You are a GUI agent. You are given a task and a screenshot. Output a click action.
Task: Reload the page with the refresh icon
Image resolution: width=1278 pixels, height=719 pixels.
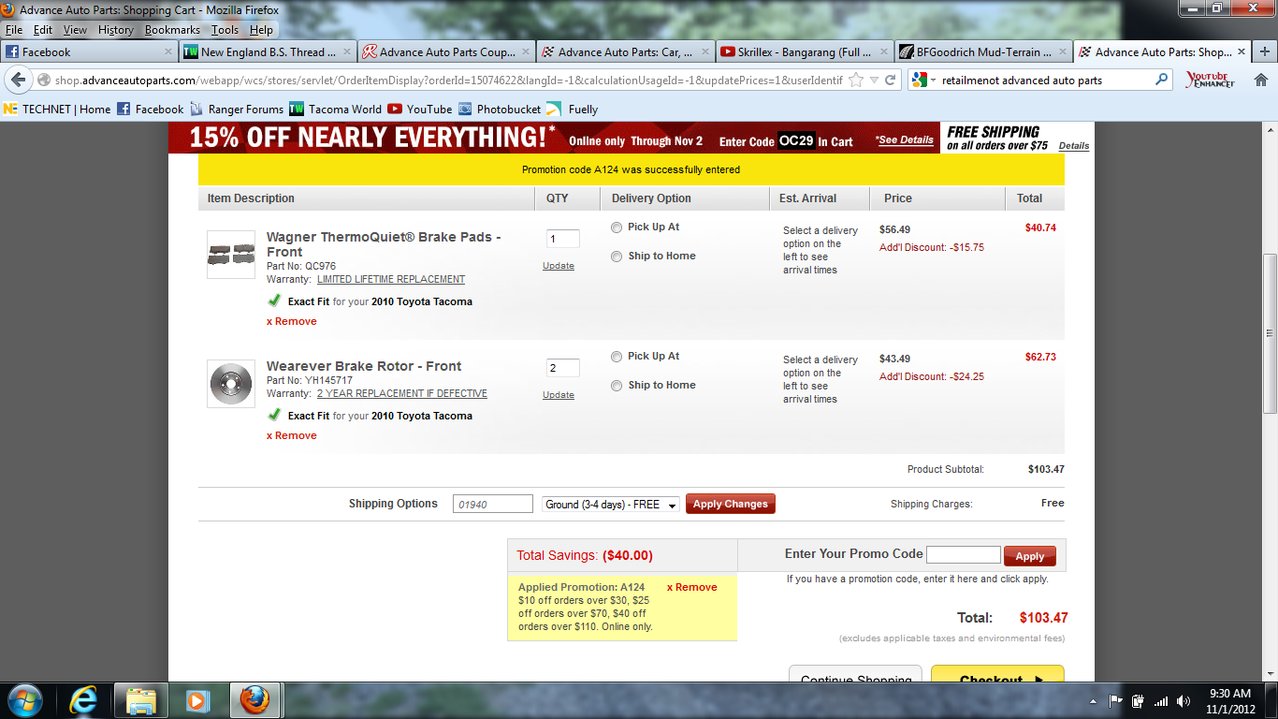(891, 80)
